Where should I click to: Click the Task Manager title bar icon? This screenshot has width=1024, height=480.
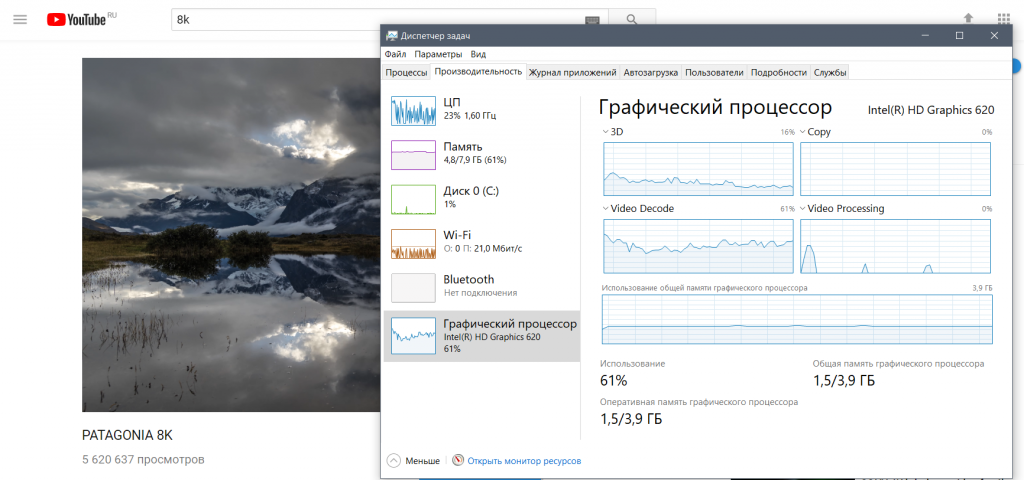391,36
